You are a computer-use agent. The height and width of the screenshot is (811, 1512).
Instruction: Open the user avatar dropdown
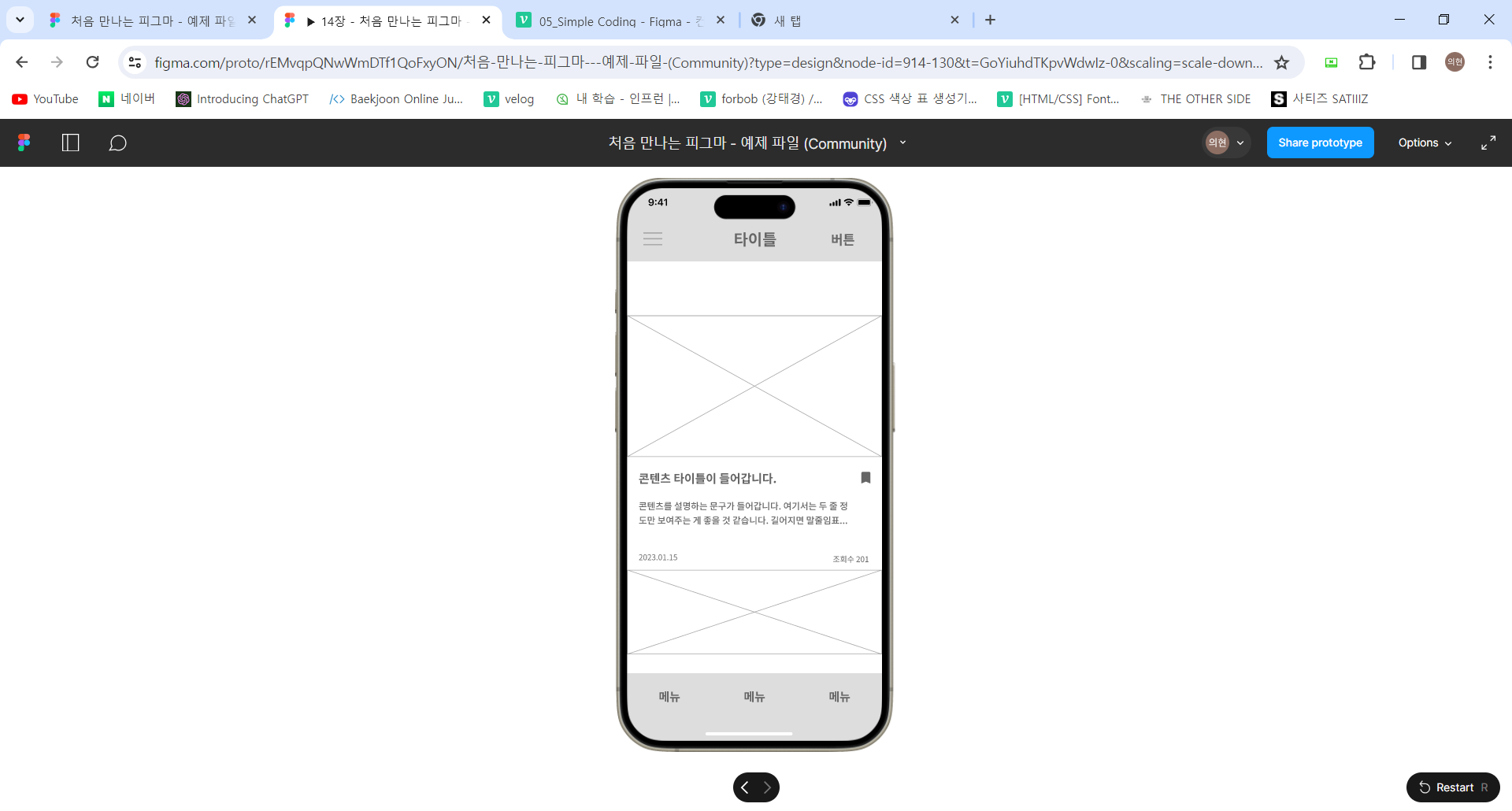(1226, 143)
